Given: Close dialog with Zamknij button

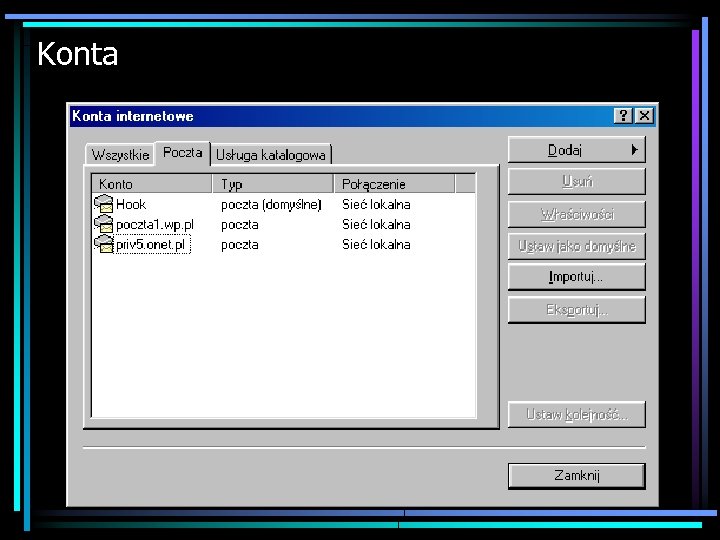Looking at the screenshot, I should (x=577, y=475).
